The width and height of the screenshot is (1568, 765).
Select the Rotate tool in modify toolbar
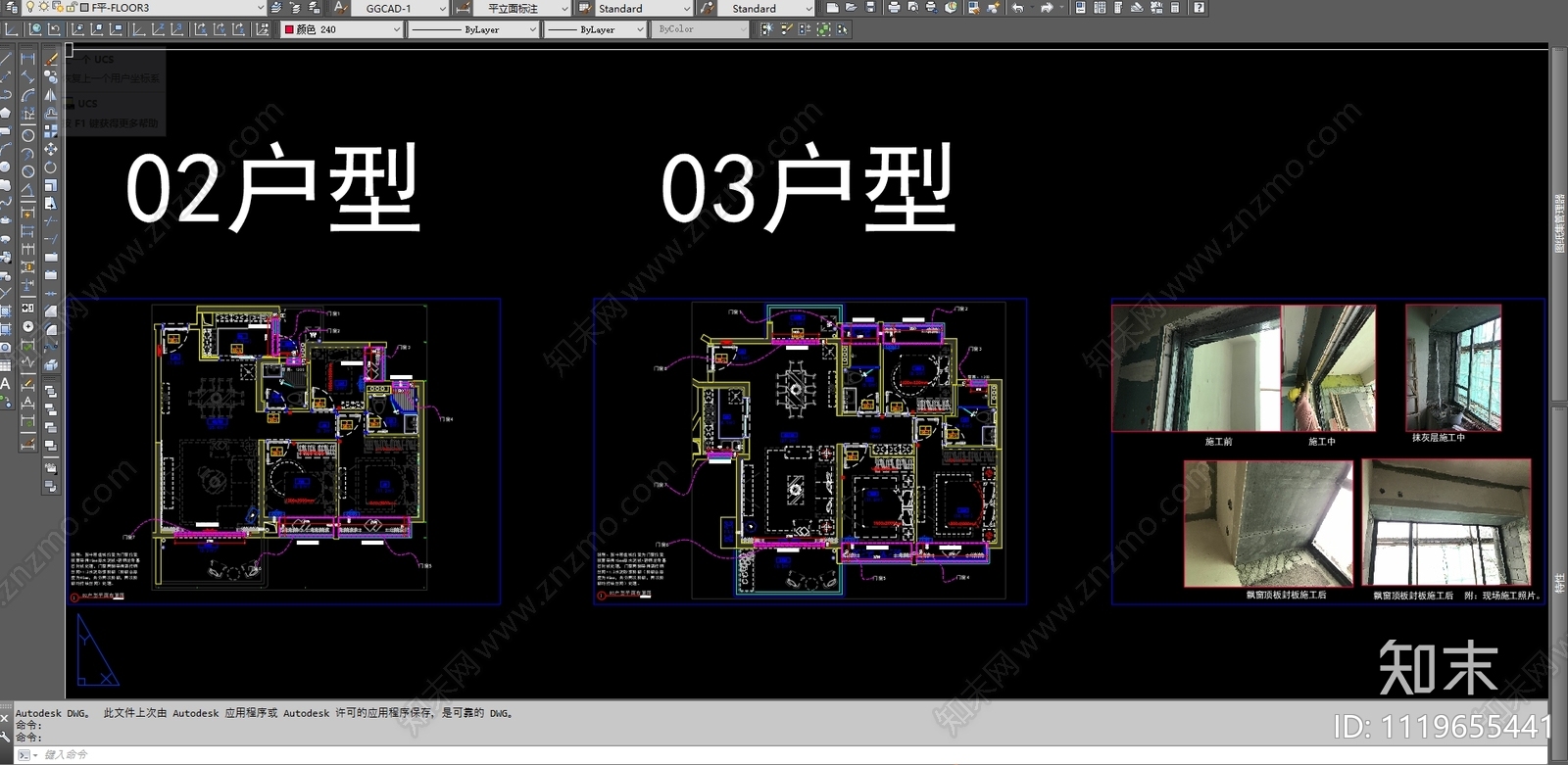coord(50,167)
